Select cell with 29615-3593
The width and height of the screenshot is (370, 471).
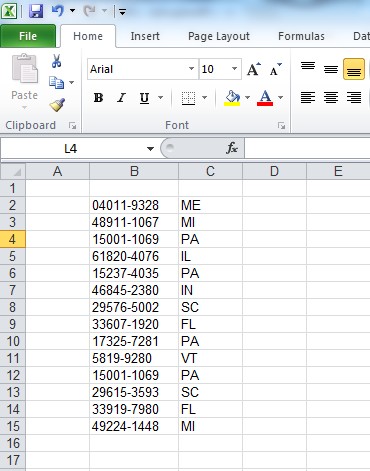point(134,392)
